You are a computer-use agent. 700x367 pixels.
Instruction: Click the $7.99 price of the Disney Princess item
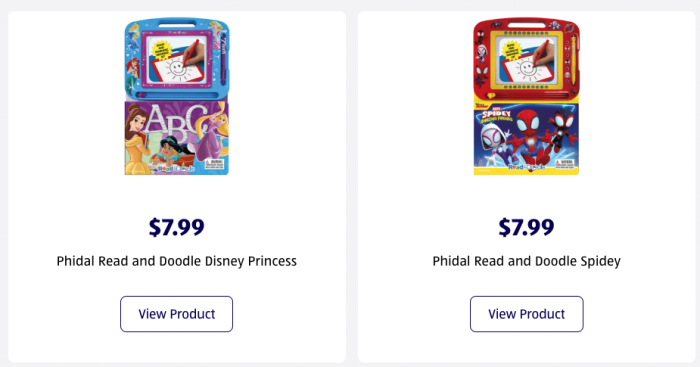pos(176,227)
